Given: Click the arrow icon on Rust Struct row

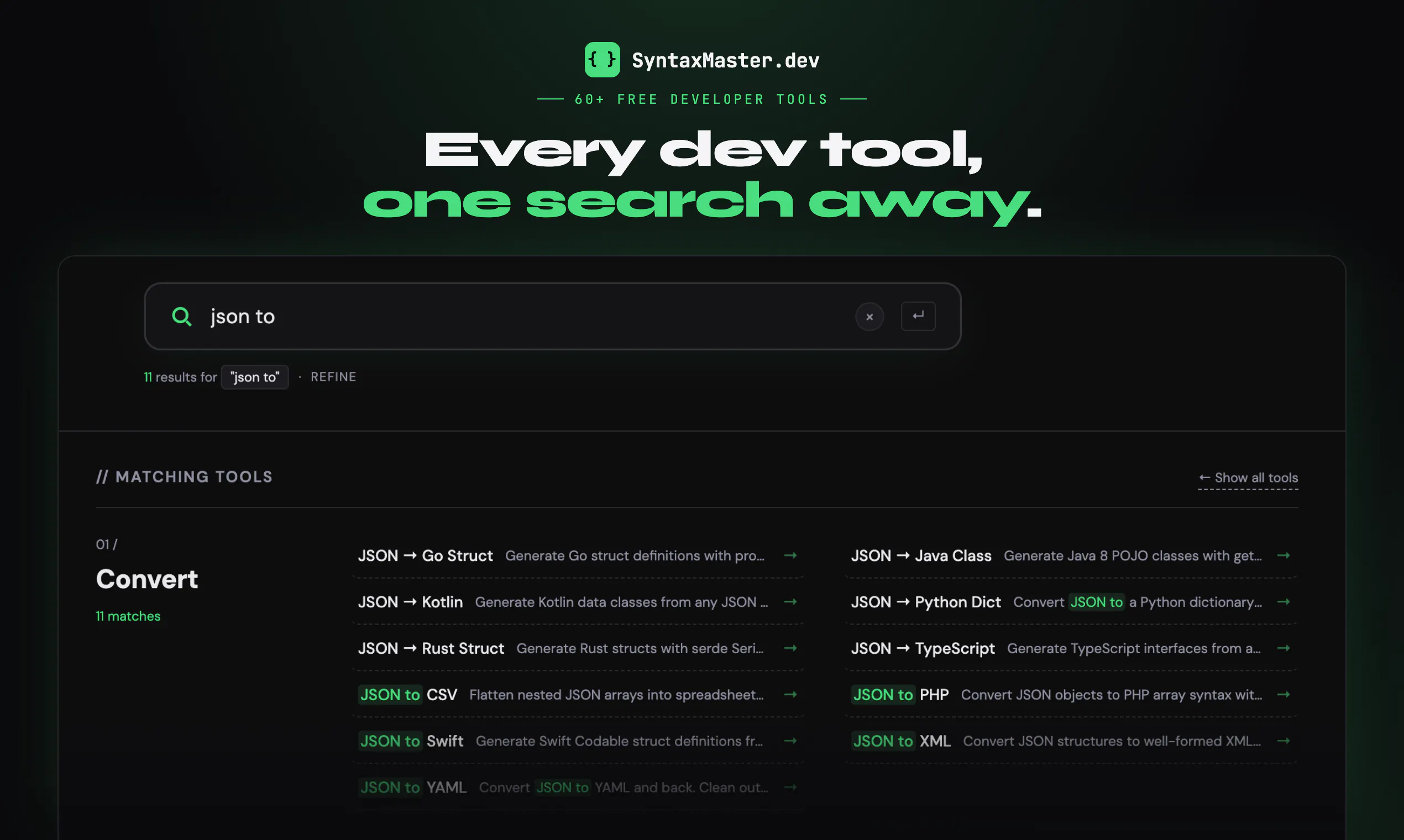Looking at the screenshot, I should [790, 648].
